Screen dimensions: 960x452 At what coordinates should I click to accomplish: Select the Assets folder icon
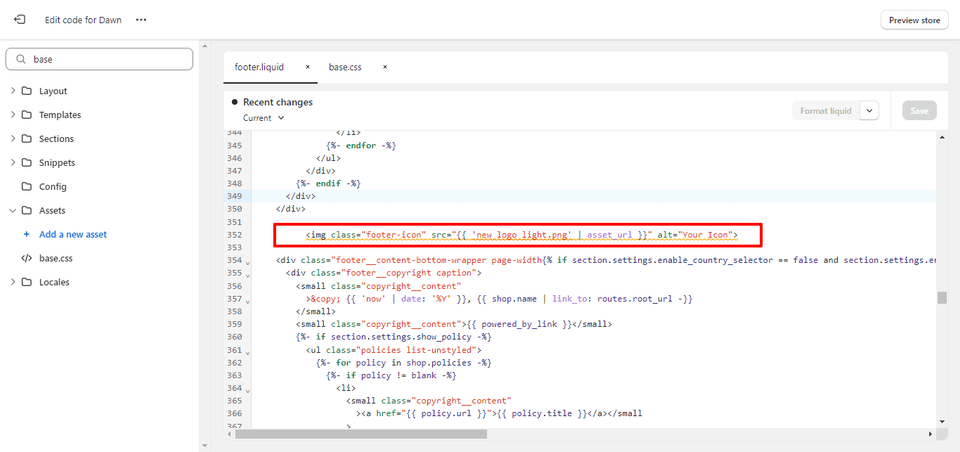(x=26, y=210)
